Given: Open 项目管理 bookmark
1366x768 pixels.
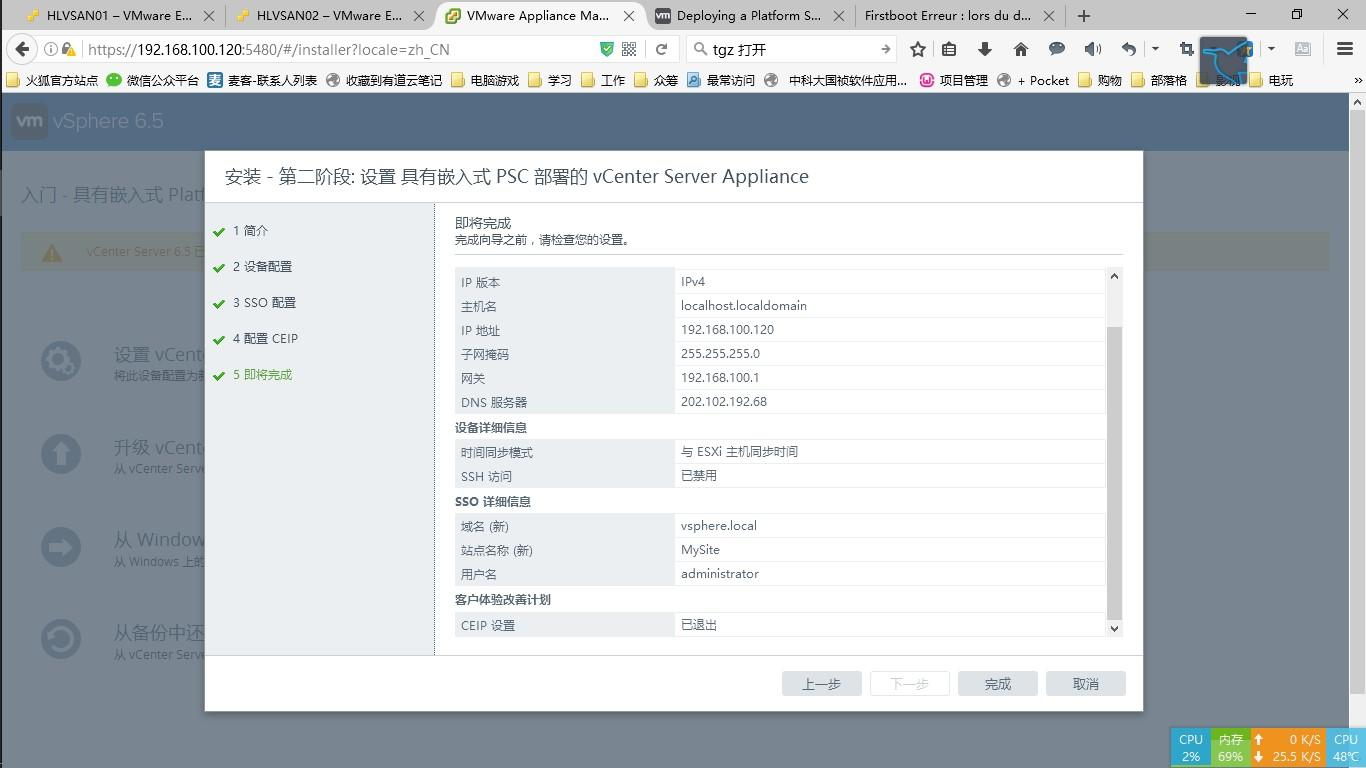Looking at the screenshot, I should 954,80.
